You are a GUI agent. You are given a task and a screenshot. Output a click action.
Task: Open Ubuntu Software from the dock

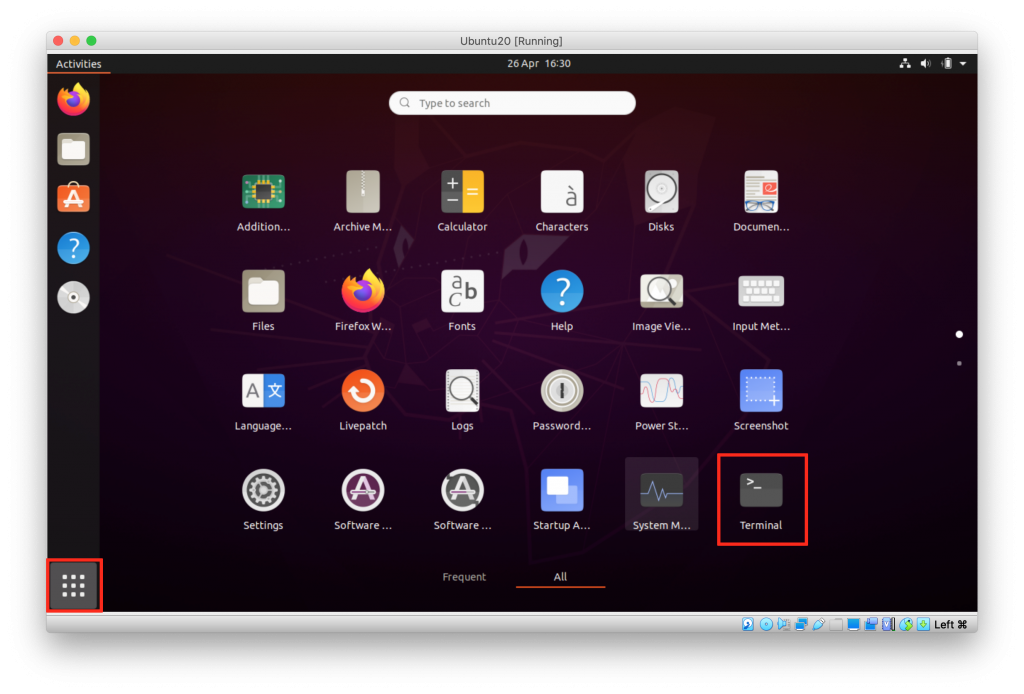click(73, 198)
